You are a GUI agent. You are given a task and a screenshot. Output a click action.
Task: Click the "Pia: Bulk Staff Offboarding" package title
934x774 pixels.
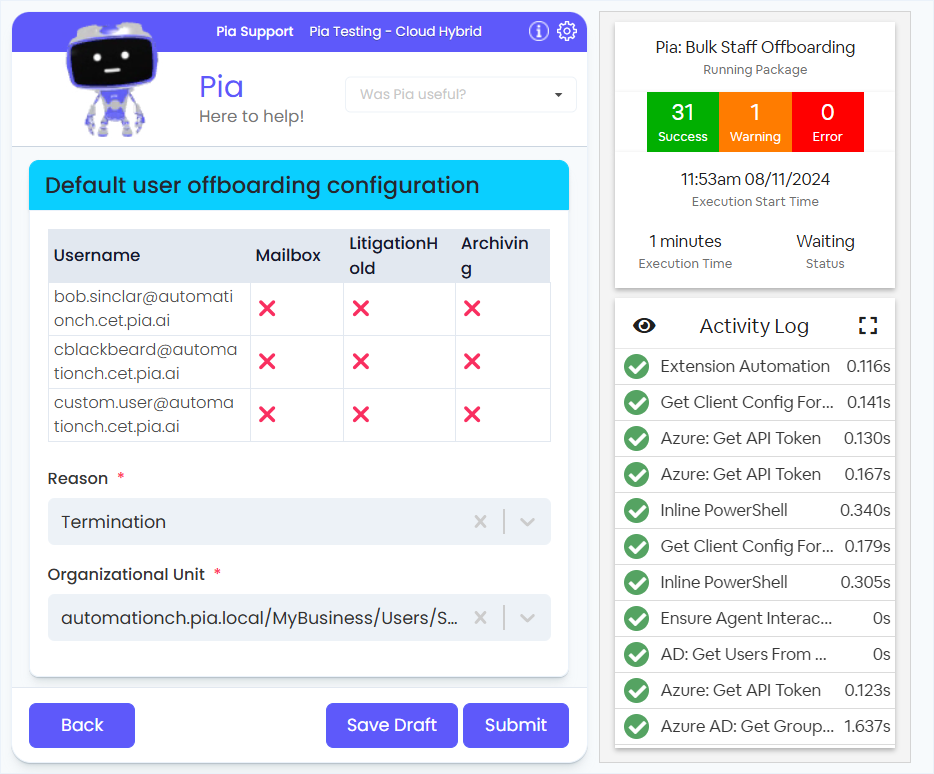click(x=755, y=47)
